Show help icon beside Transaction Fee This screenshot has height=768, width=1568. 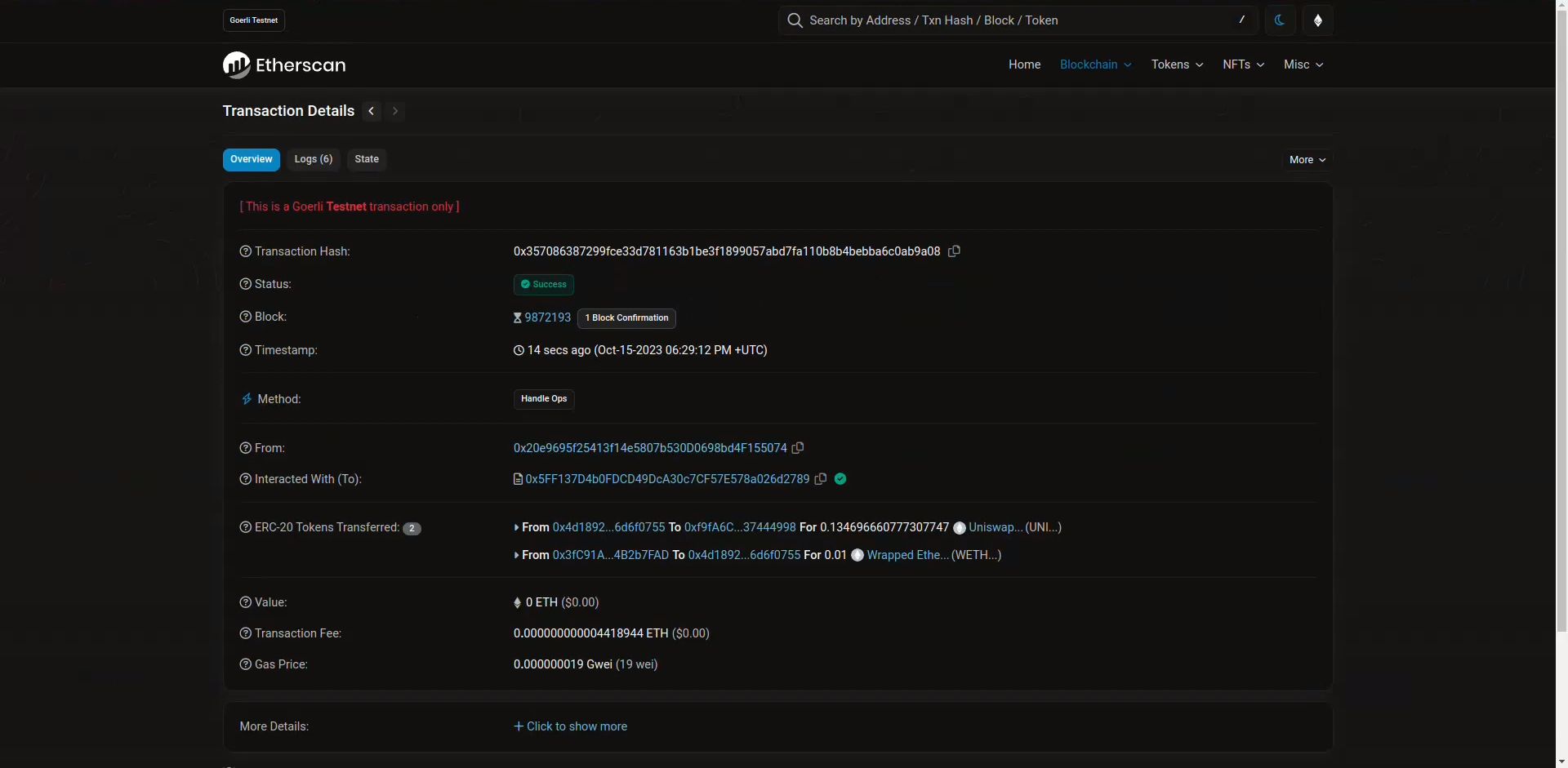point(245,633)
